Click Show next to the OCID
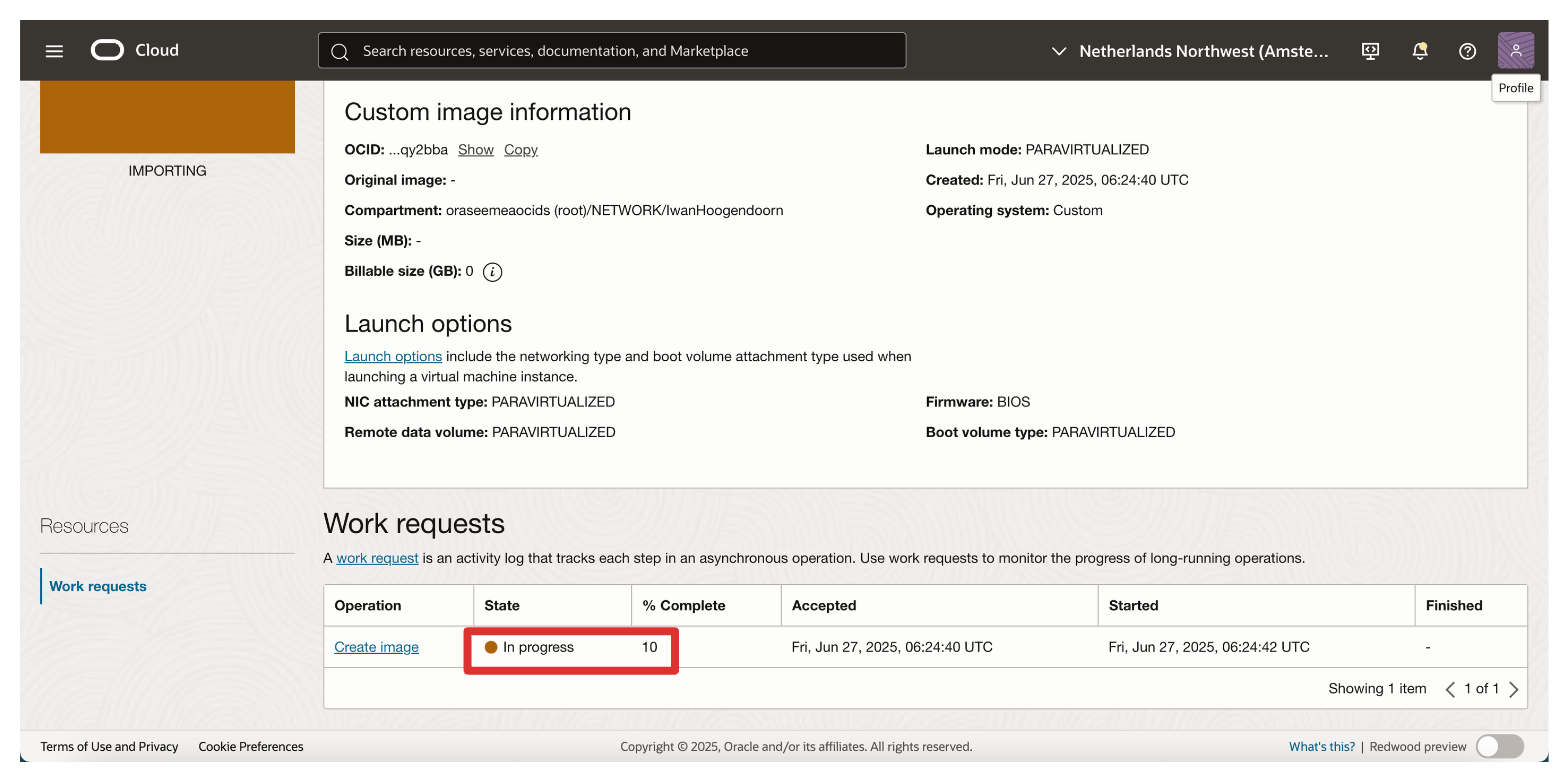This screenshot has width=1568, height=782. tap(475, 150)
